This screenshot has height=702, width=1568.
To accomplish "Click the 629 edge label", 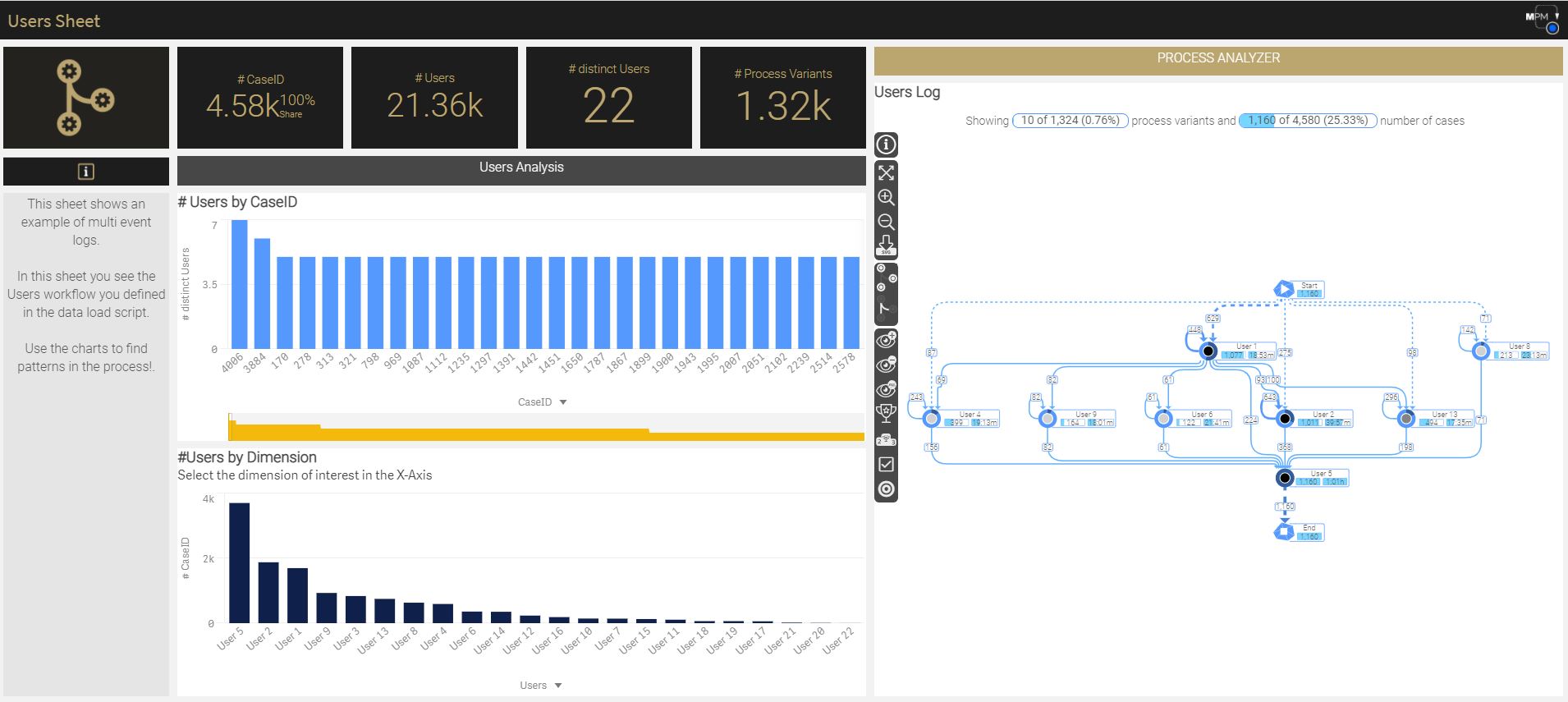I will point(1213,318).
